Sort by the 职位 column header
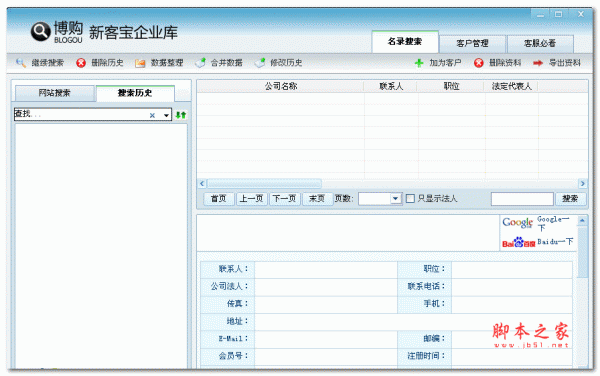 click(x=451, y=86)
